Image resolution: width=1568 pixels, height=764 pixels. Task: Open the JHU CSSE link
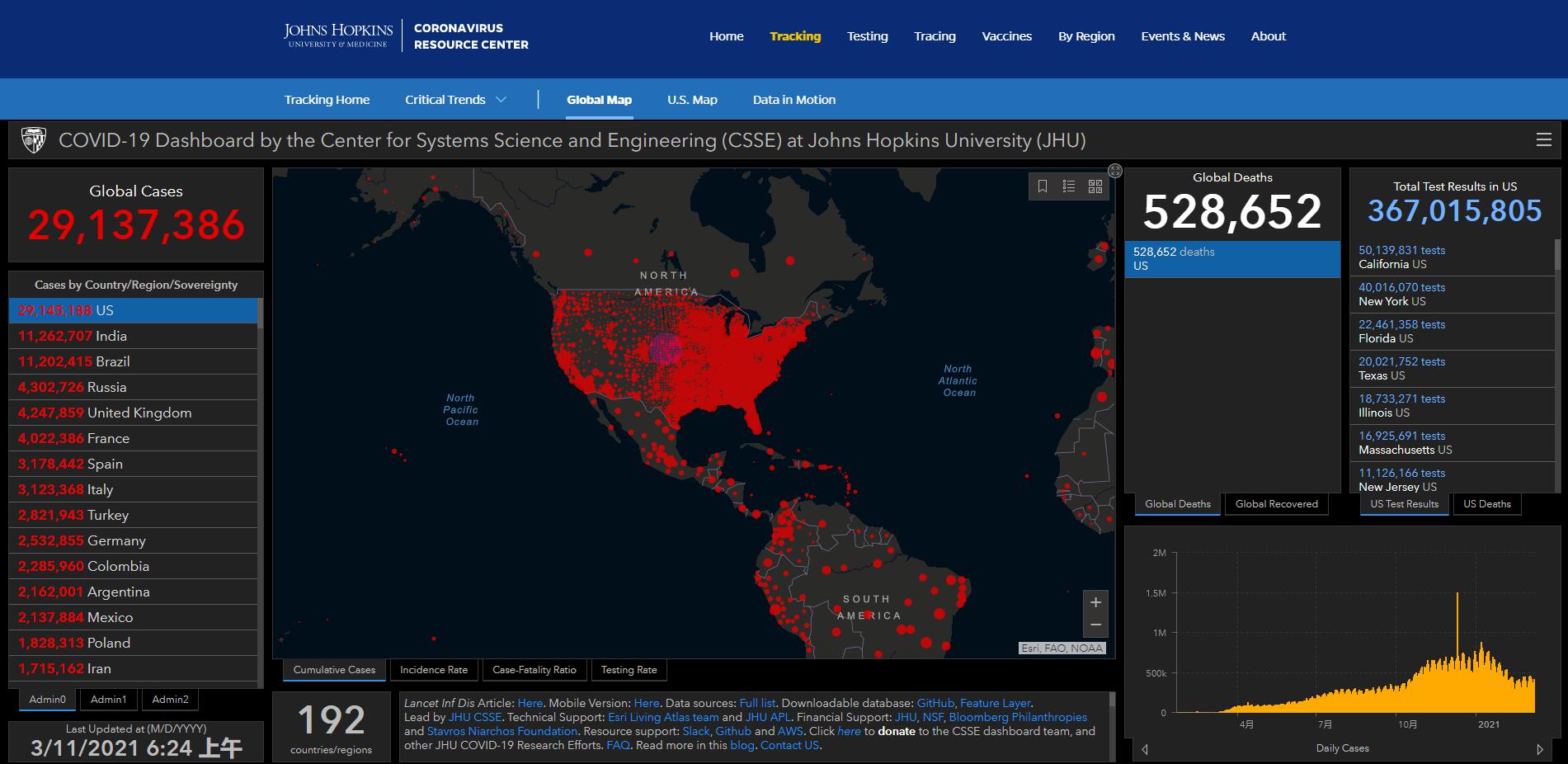[x=475, y=718]
